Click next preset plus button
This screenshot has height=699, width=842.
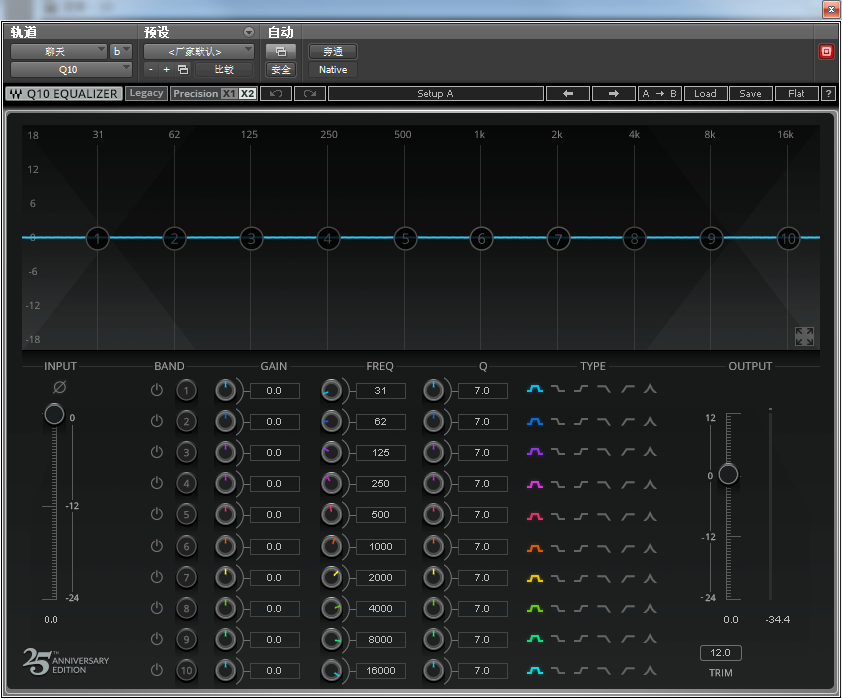(x=166, y=69)
